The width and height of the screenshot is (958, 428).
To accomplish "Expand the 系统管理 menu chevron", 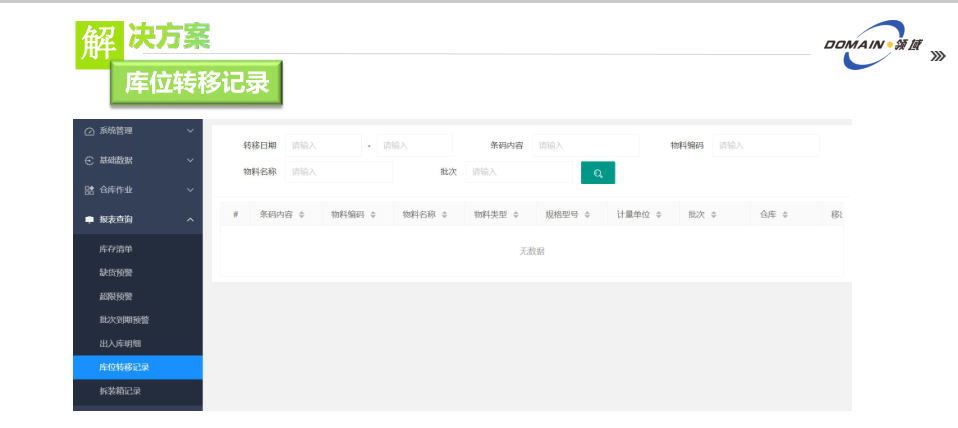I will (x=190, y=131).
